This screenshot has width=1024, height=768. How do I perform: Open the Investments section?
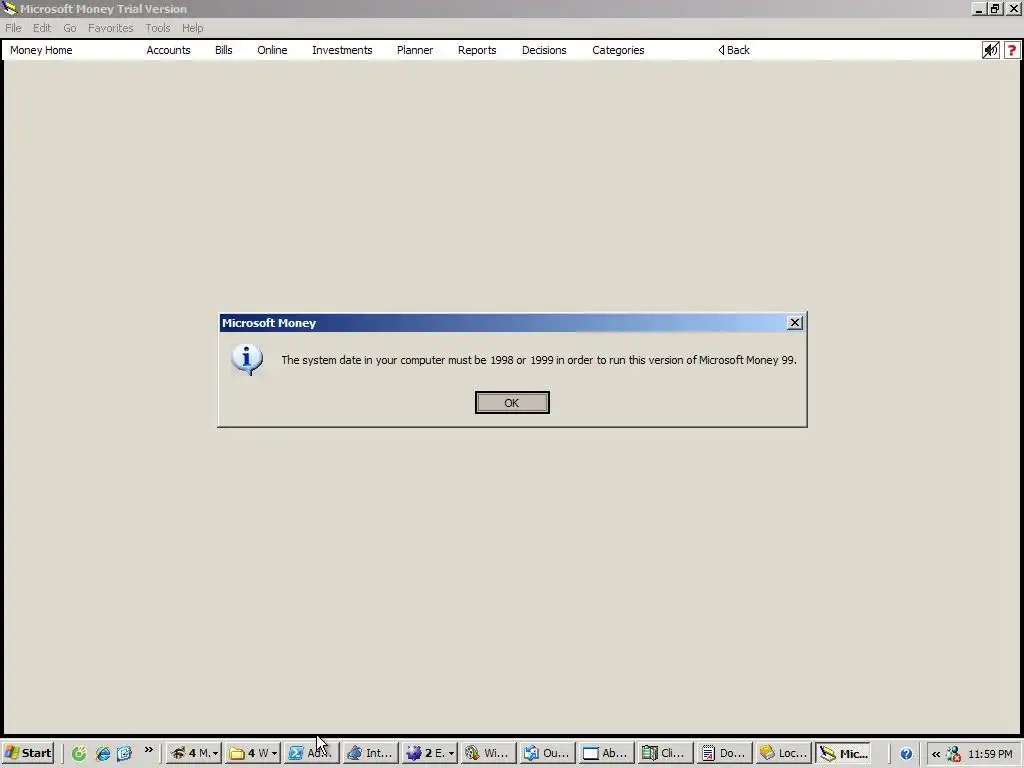[x=342, y=50]
